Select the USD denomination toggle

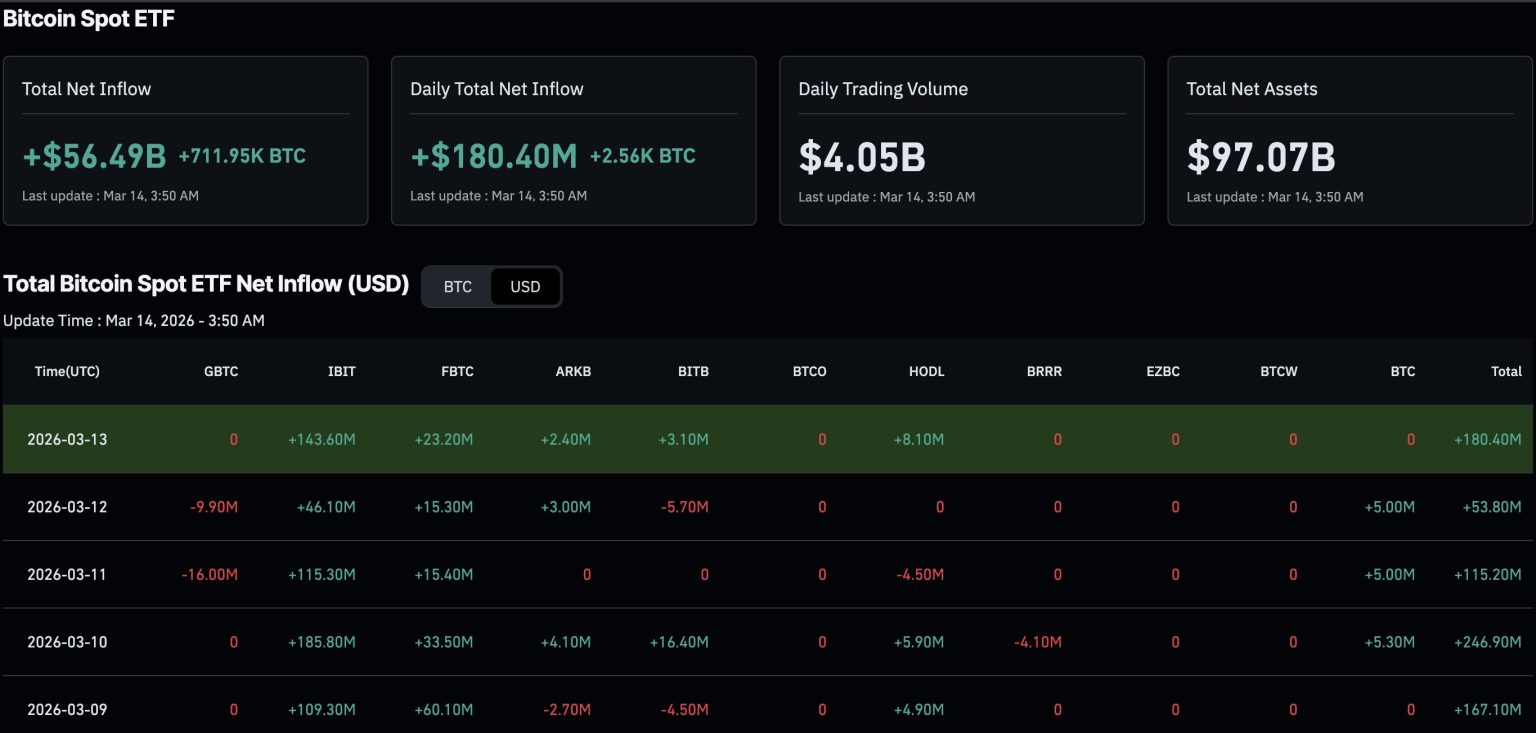[525, 287]
